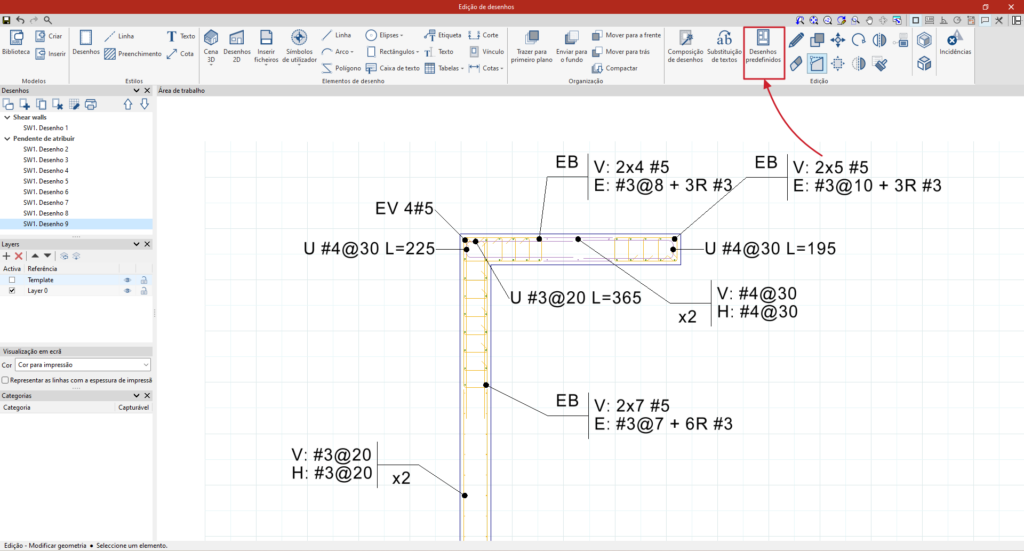The width and height of the screenshot is (1024, 551).
Task: Collapse the Pendente de atribuir group
Action: (6, 139)
